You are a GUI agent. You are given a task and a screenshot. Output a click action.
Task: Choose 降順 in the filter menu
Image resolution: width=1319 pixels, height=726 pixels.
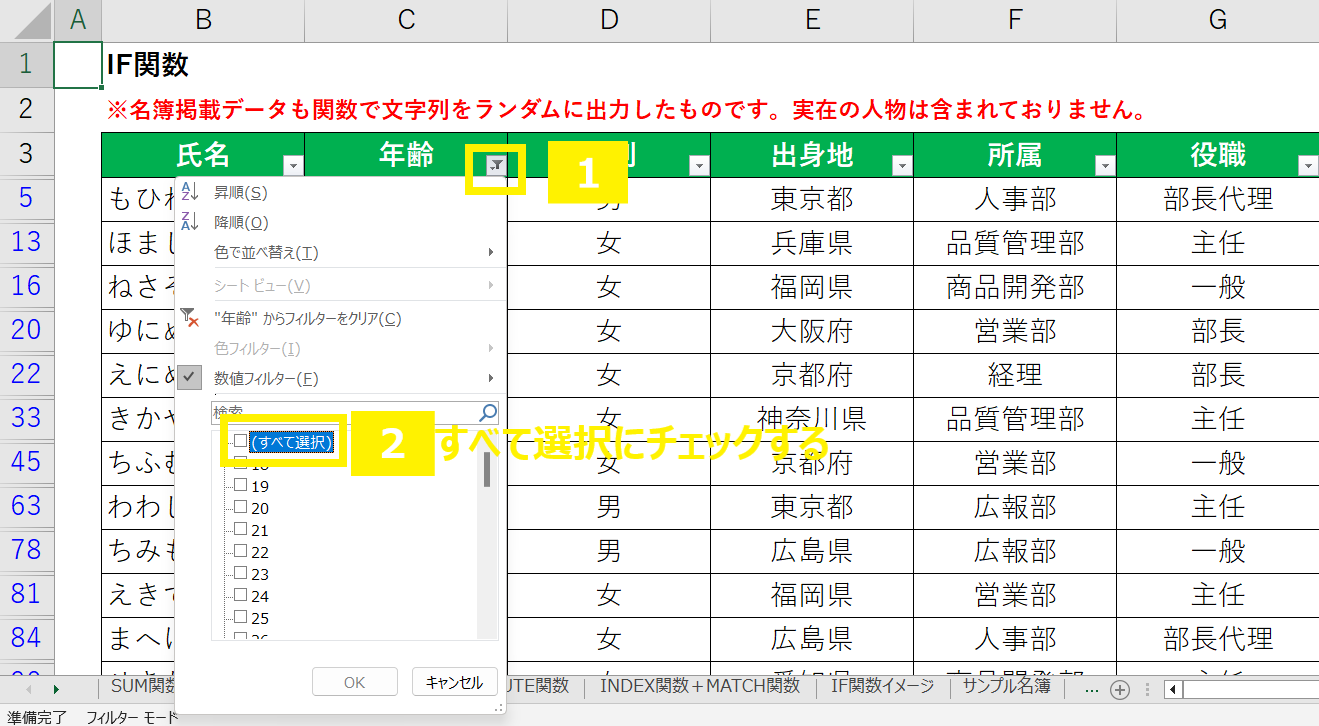pos(340,222)
